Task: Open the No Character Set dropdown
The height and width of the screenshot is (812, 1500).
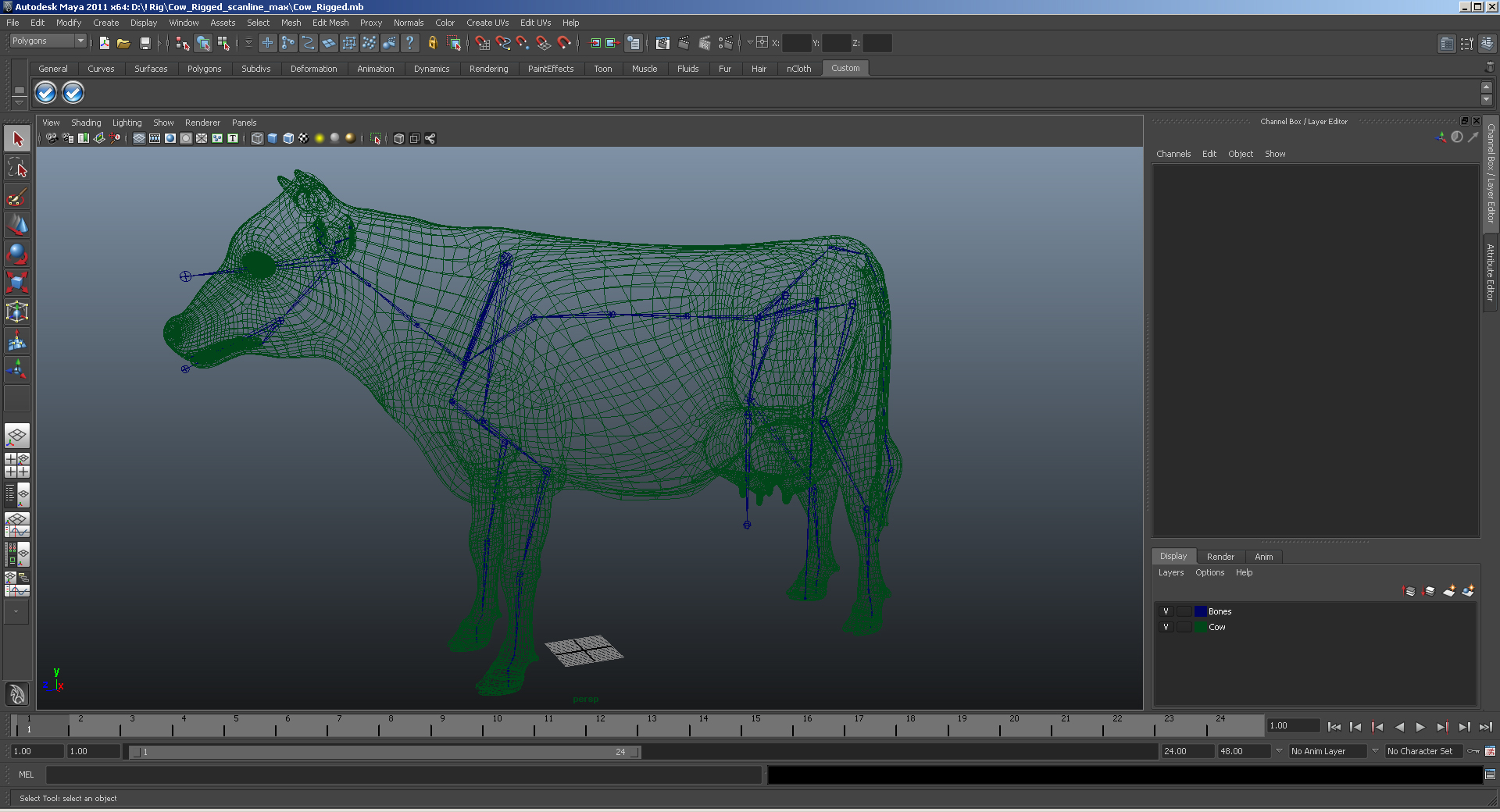Action: click(x=1423, y=752)
